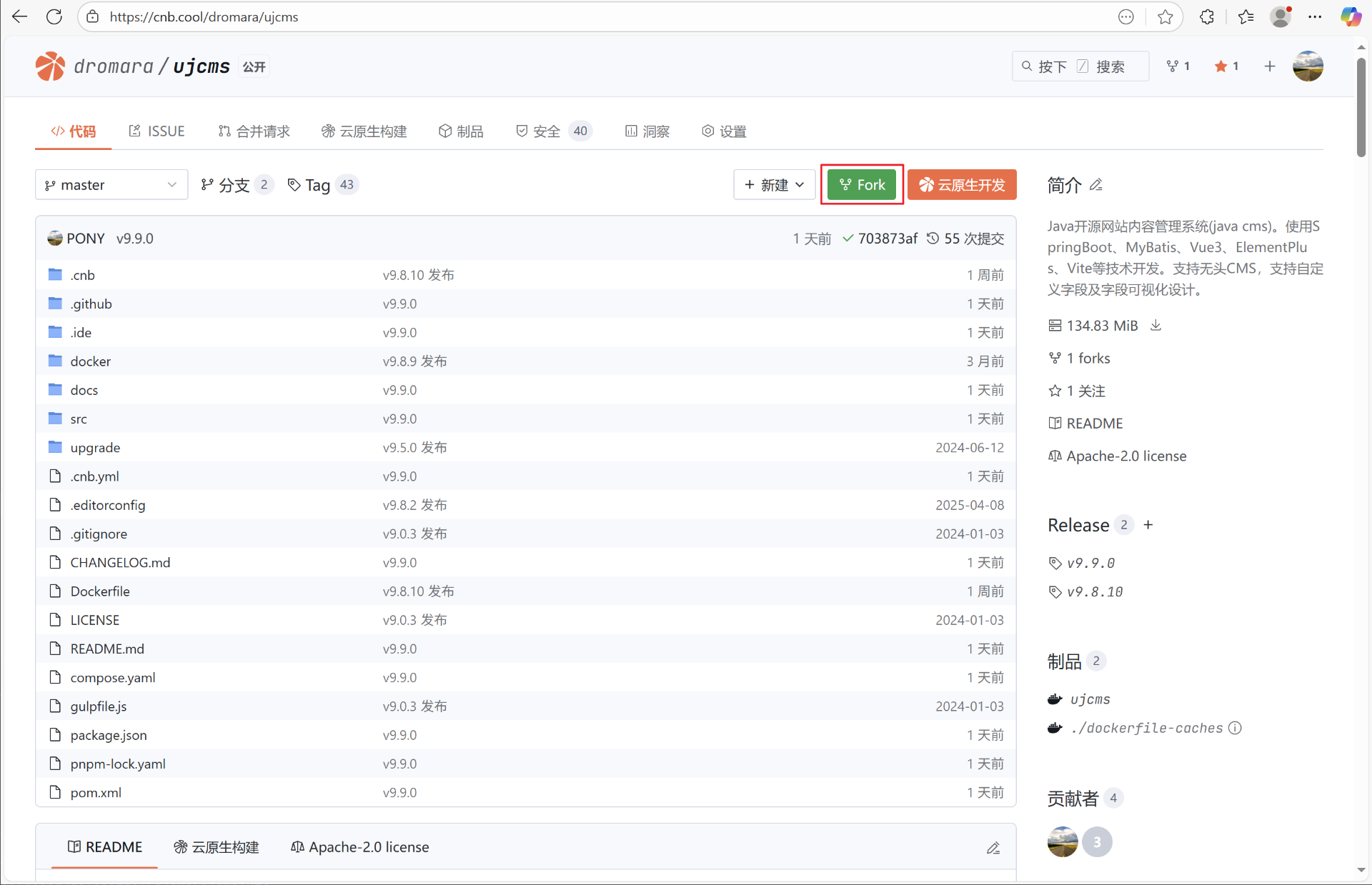Select Apache-2.0 license tab below files
Image resolution: width=1372 pixels, height=885 pixels.
pyautogui.click(x=360, y=847)
